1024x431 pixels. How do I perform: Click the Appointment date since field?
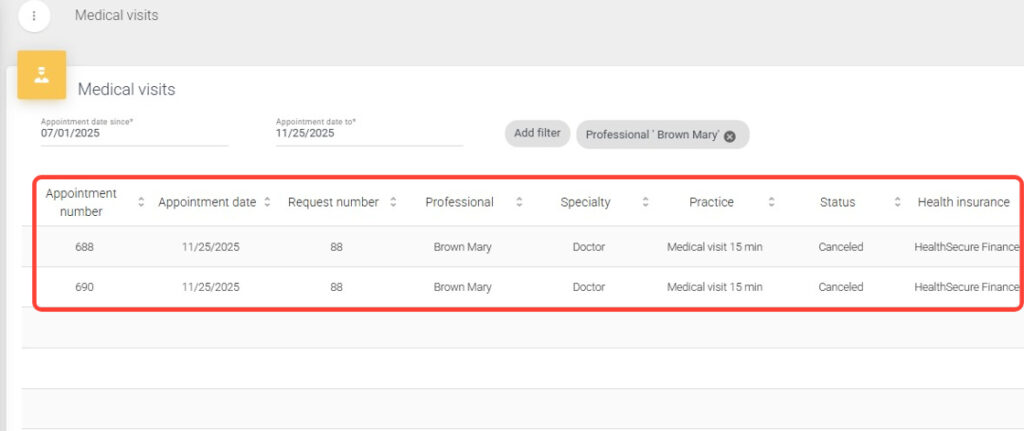pyautogui.click(x=134, y=133)
